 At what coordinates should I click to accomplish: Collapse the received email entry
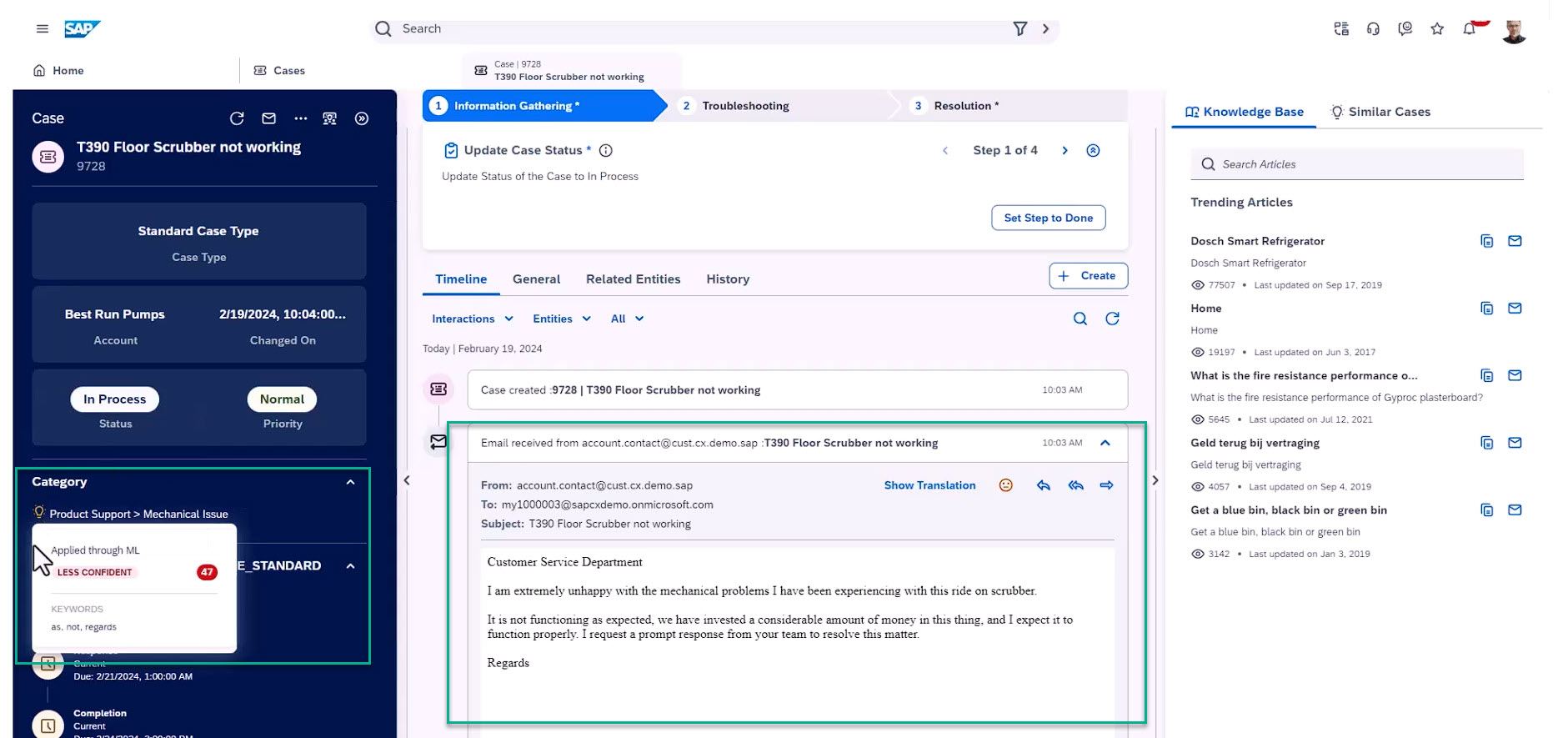(x=1105, y=443)
